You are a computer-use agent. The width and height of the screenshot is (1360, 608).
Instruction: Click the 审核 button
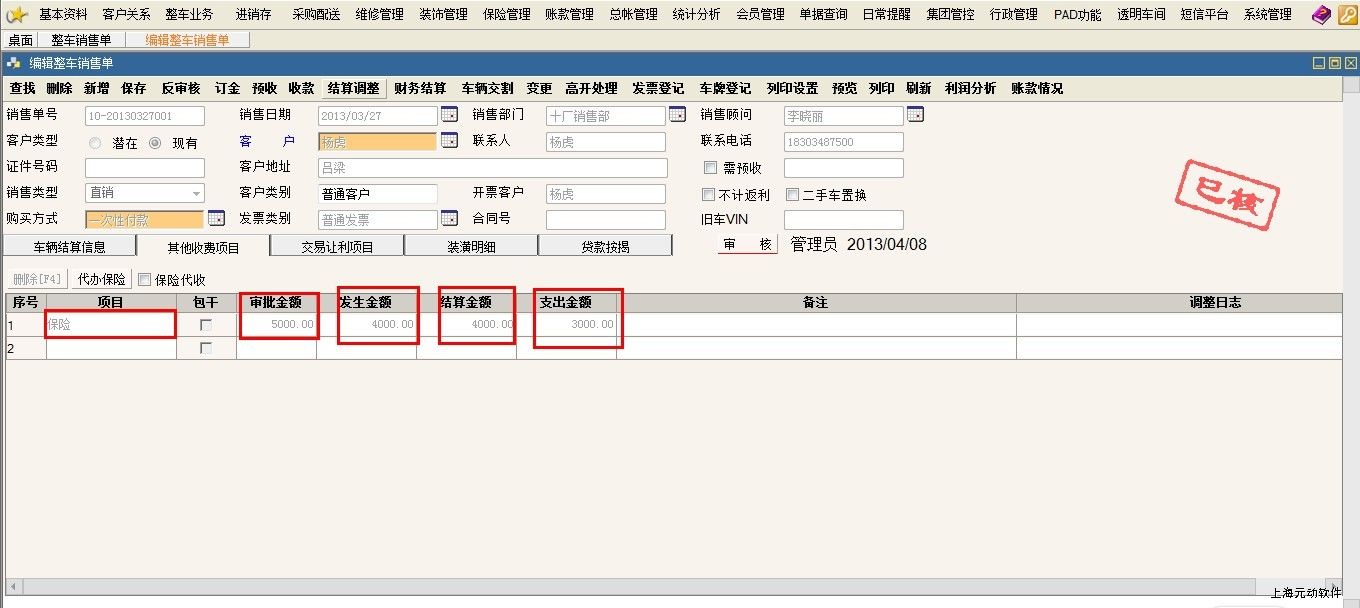click(748, 245)
